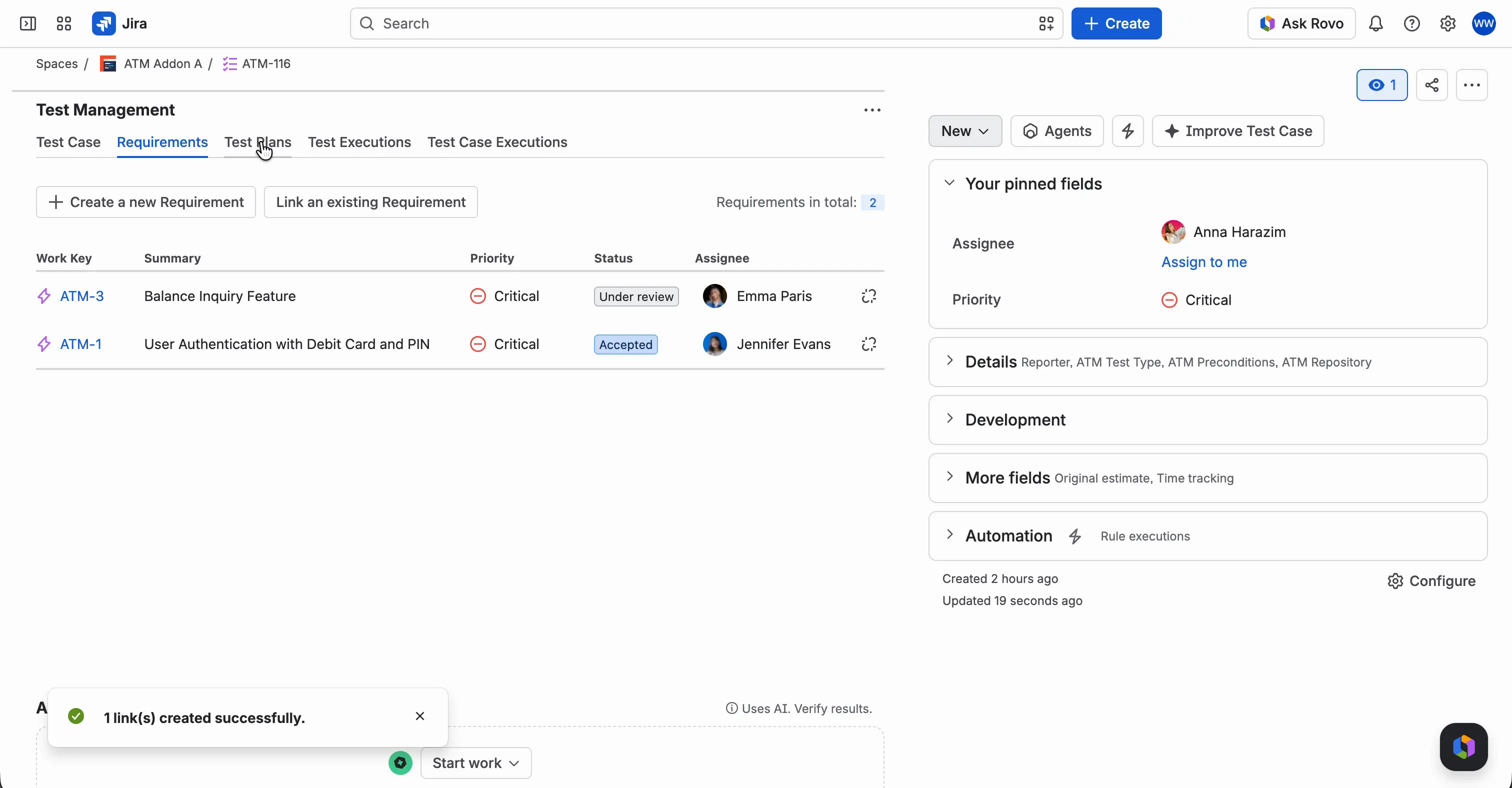The width and height of the screenshot is (1512, 788).
Task: Click the share icon button
Action: 1431,85
